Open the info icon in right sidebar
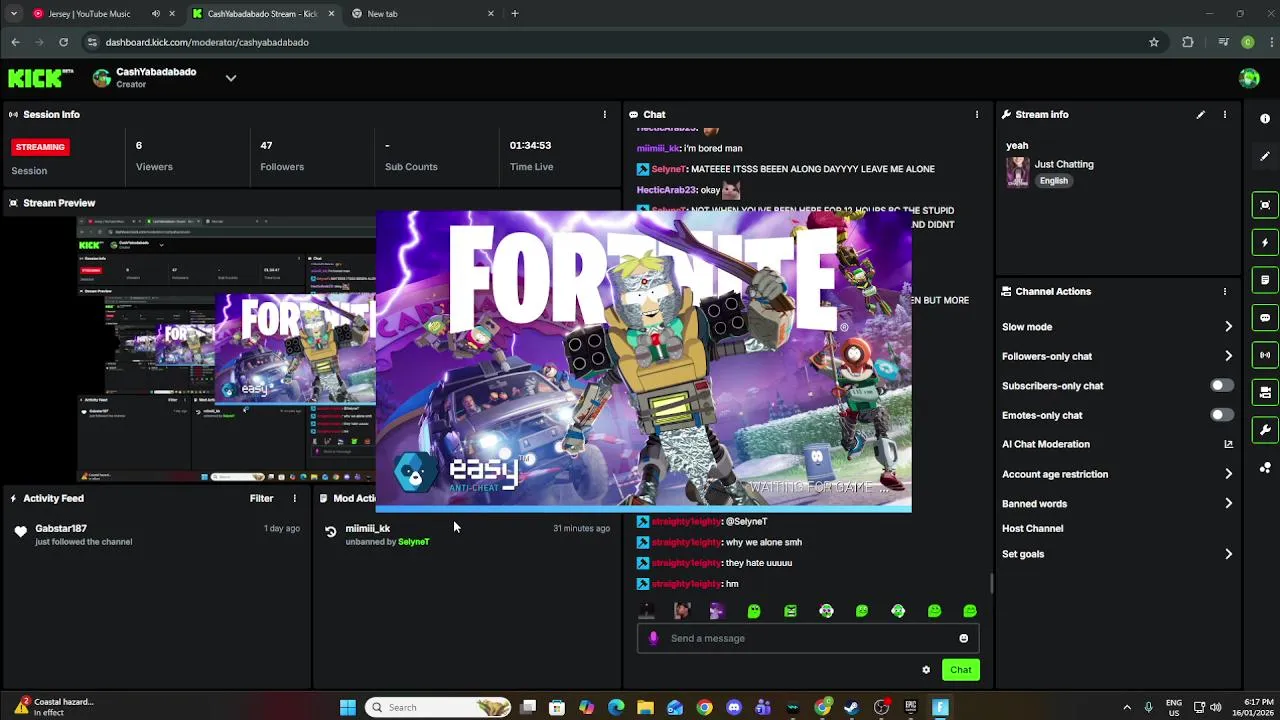1280x720 pixels. (1265, 119)
